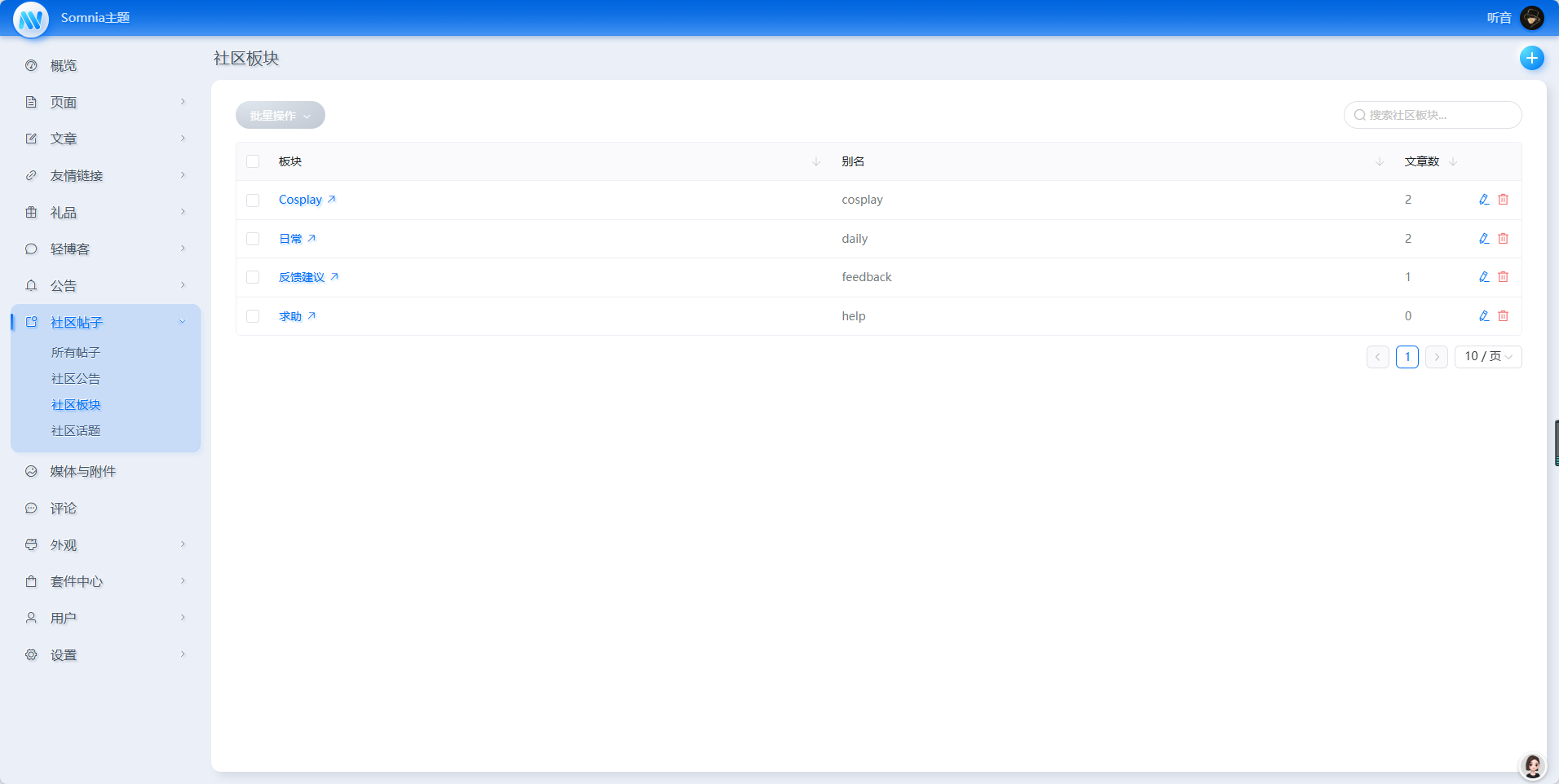Screen dimensions: 1559x784
Task: Open the user avatar in top bar
Action: pos(1531,18)
